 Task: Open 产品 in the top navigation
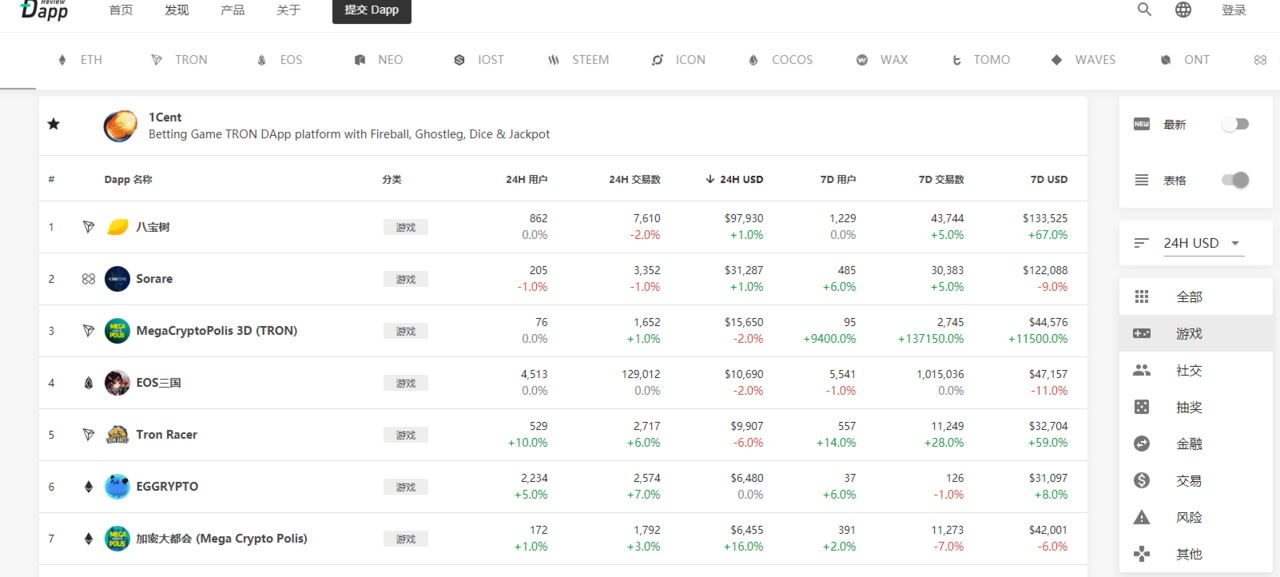click(x=233, y=10)
